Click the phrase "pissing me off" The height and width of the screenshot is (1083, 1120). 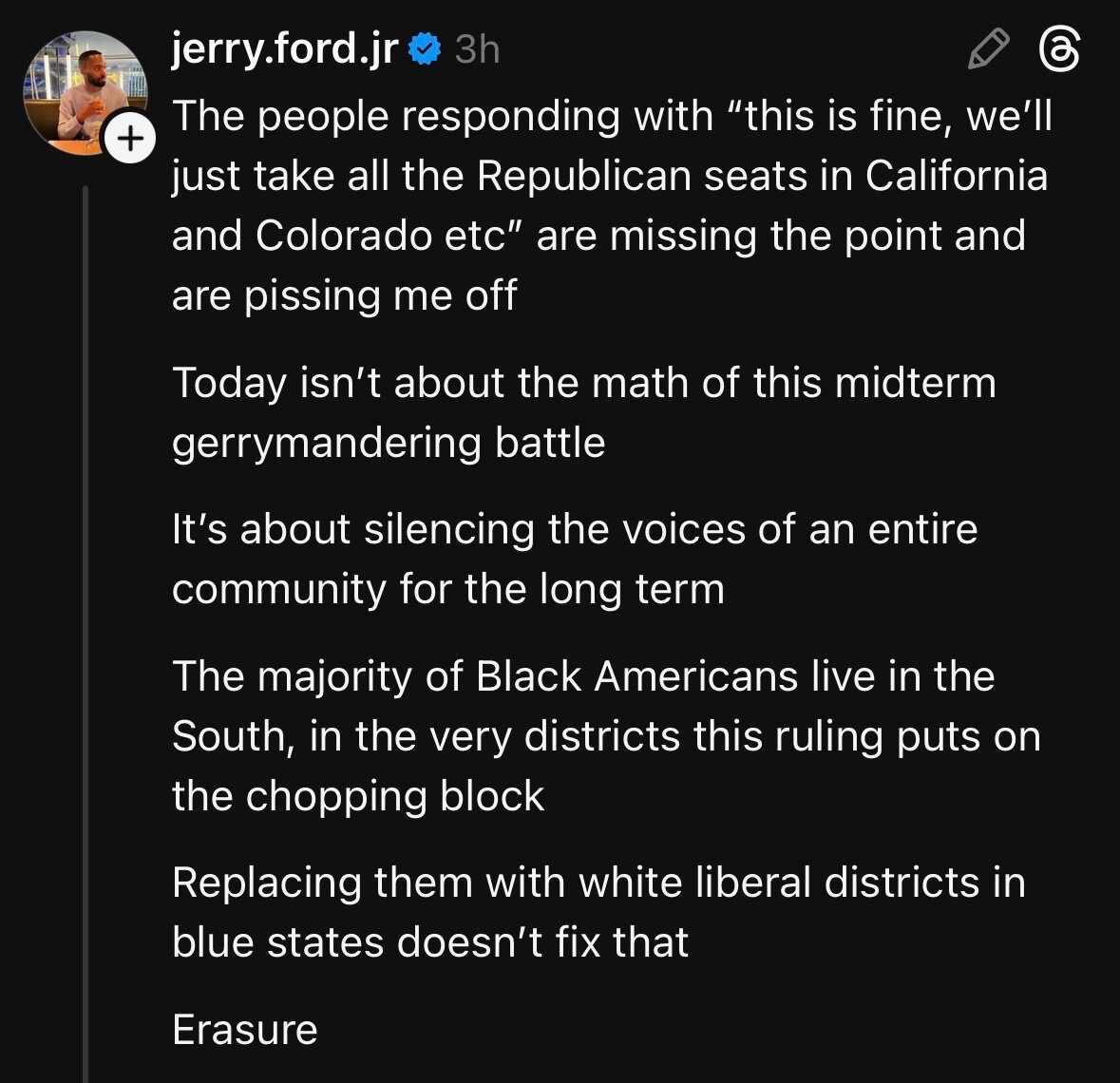[x=380, y=295]
